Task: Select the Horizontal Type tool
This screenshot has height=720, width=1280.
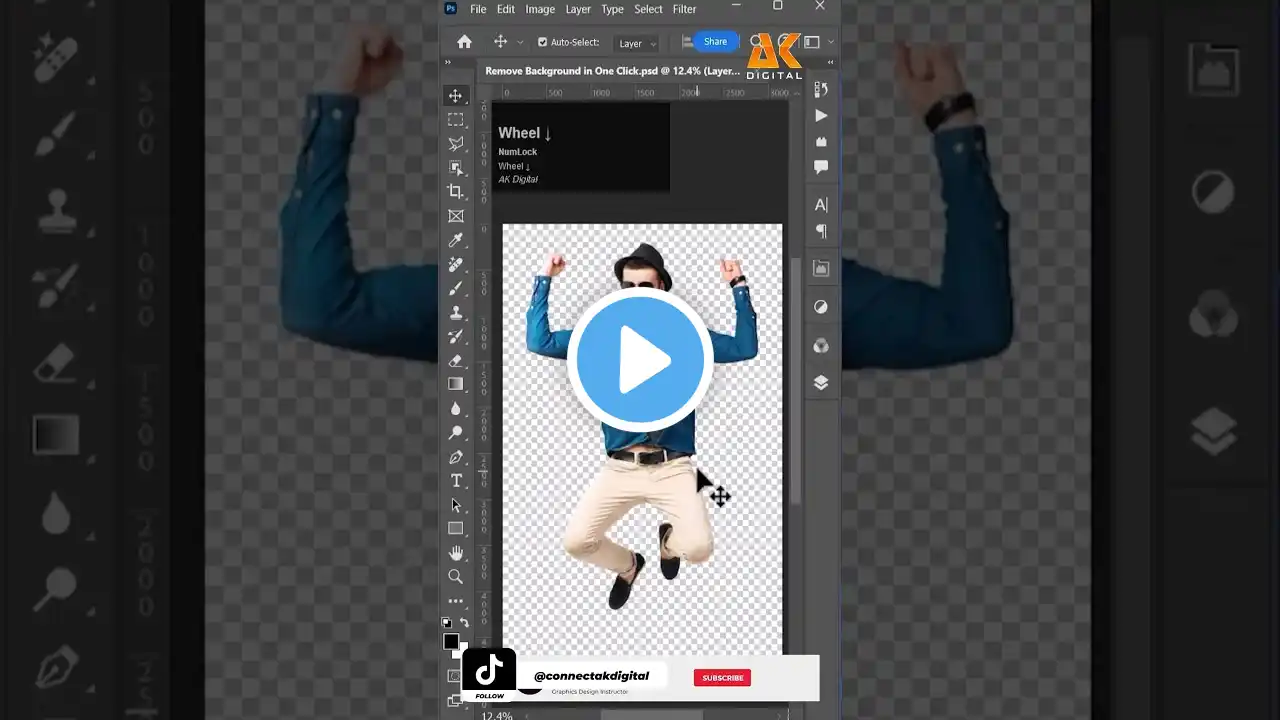Action: pos(455,481)
